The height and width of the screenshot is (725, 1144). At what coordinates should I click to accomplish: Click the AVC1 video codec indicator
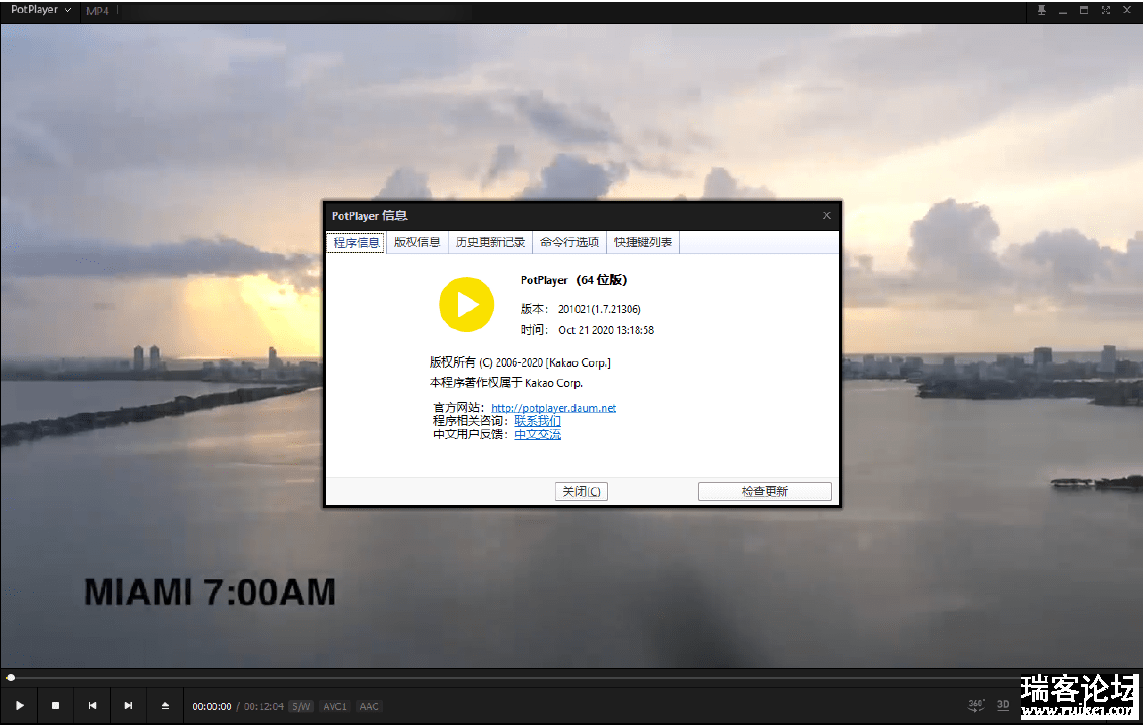tap(335, 706)
